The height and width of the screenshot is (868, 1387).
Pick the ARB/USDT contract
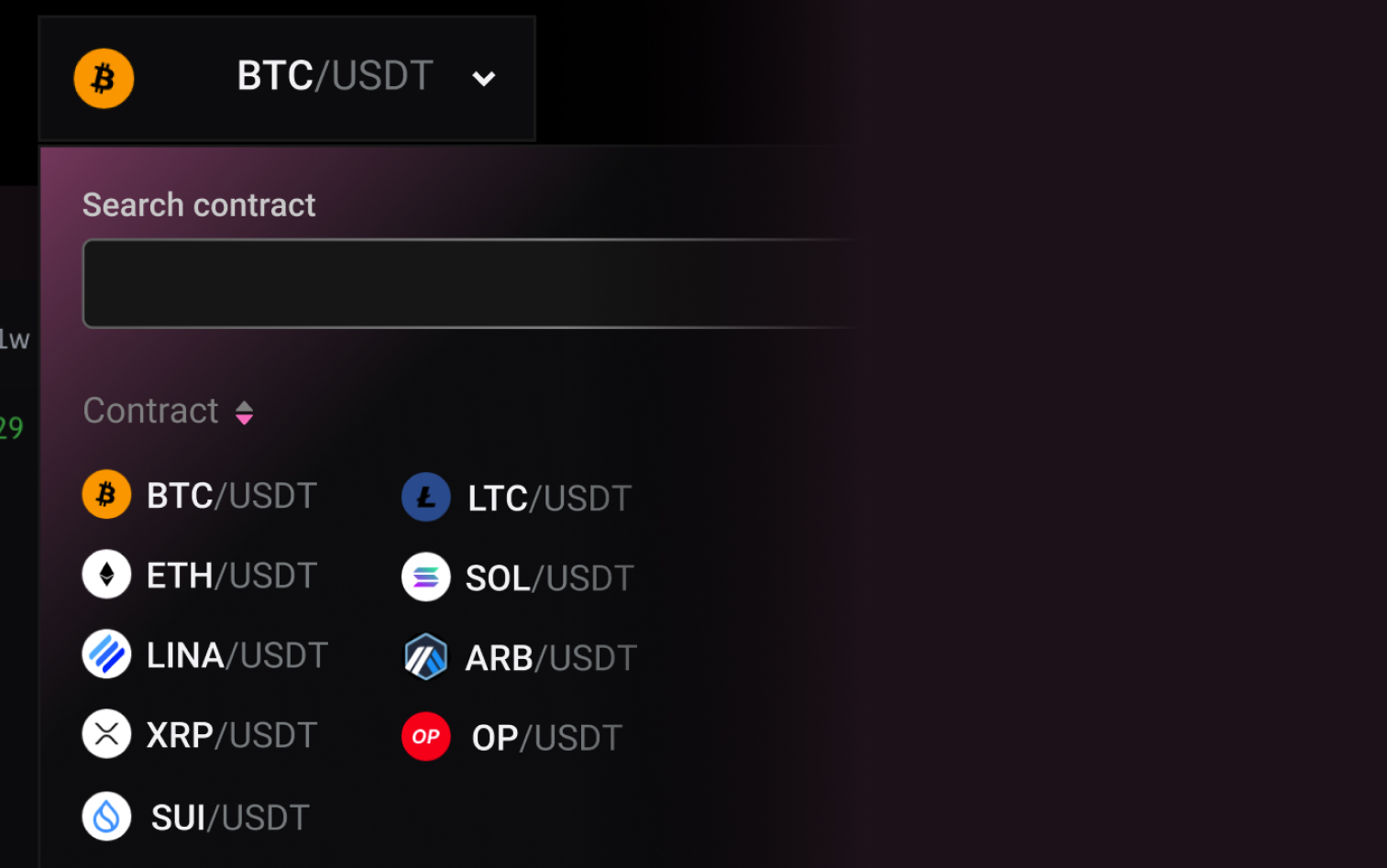[551, 658]
